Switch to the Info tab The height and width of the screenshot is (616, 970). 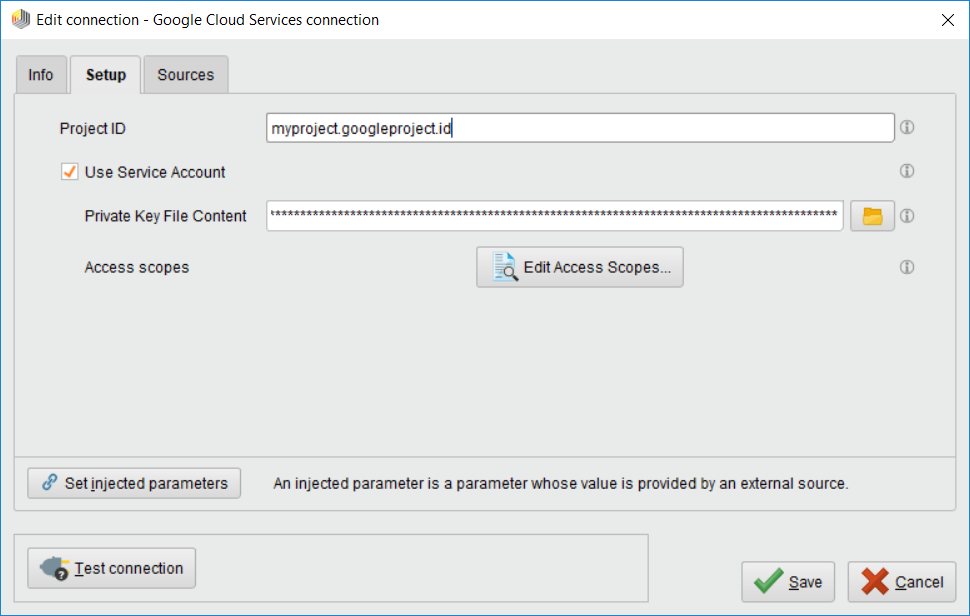pos(41,74)
